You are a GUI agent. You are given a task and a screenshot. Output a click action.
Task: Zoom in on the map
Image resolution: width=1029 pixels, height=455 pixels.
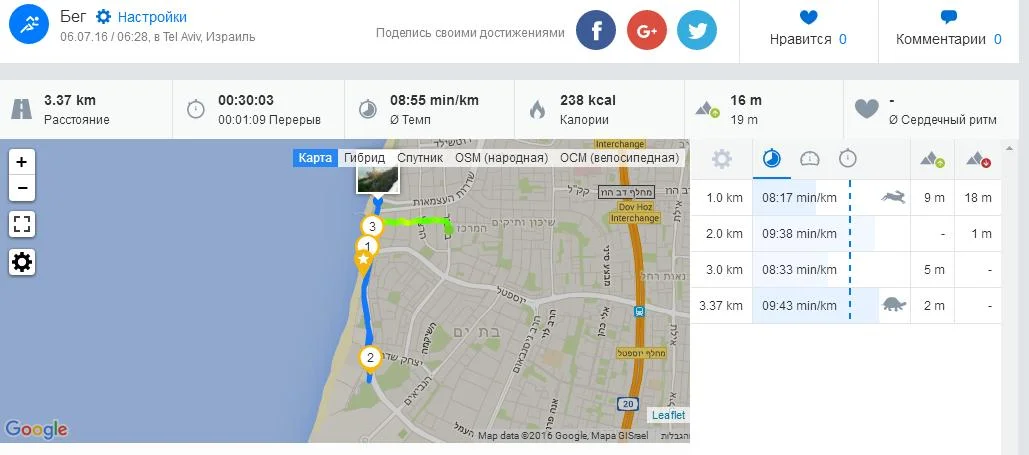pos(22,162)
